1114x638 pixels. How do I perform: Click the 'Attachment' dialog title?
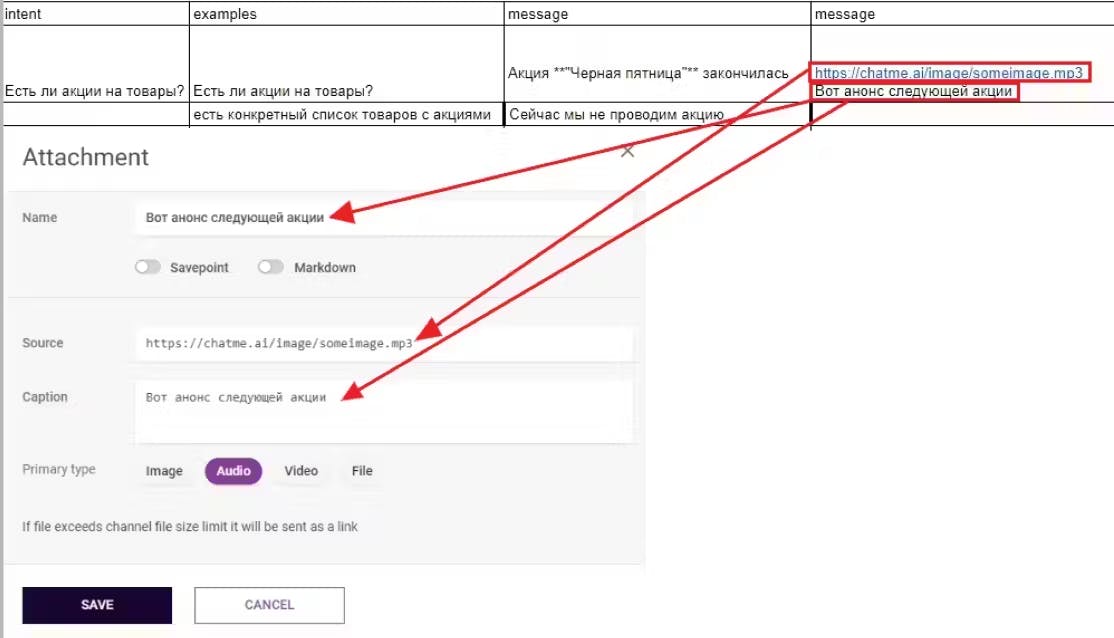(86, 157)
